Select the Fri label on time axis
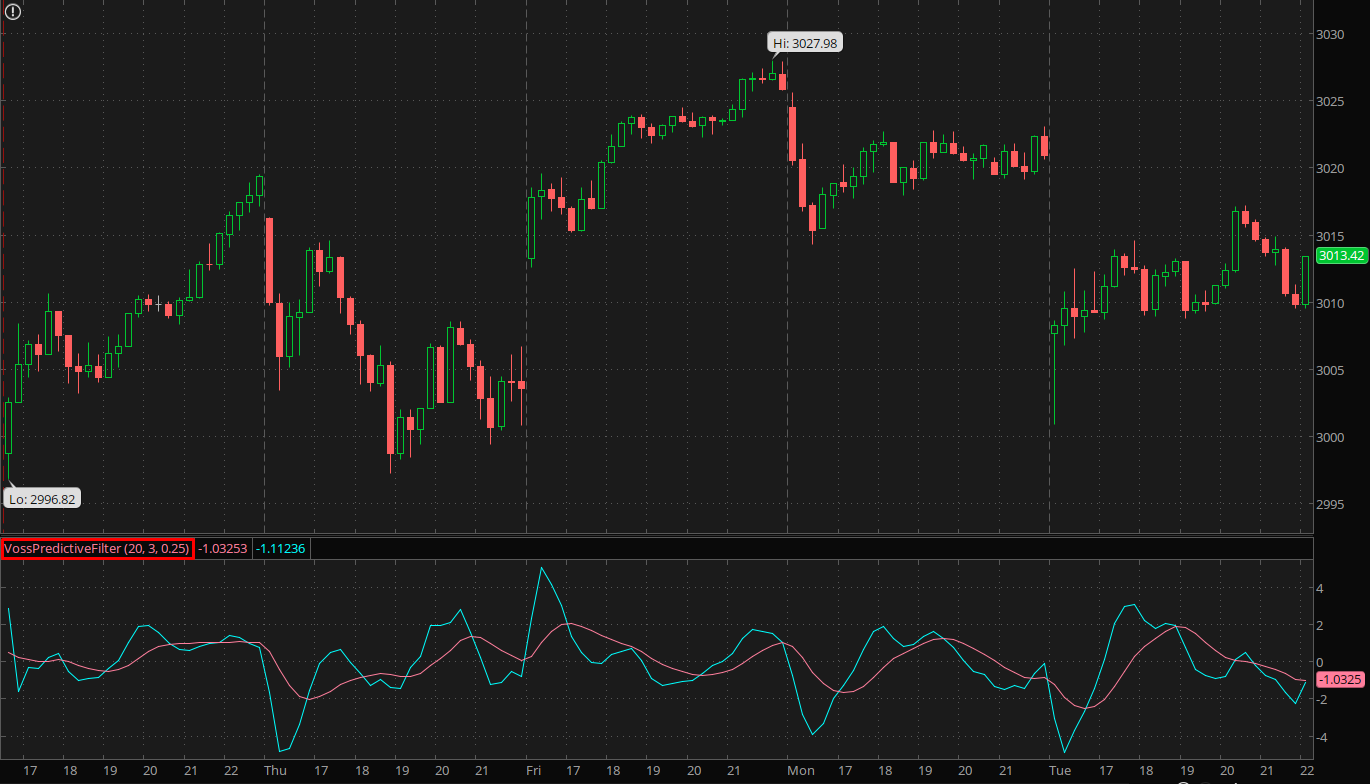The width and height of the screenshot is (1370, 784). (x=533, y=771)
